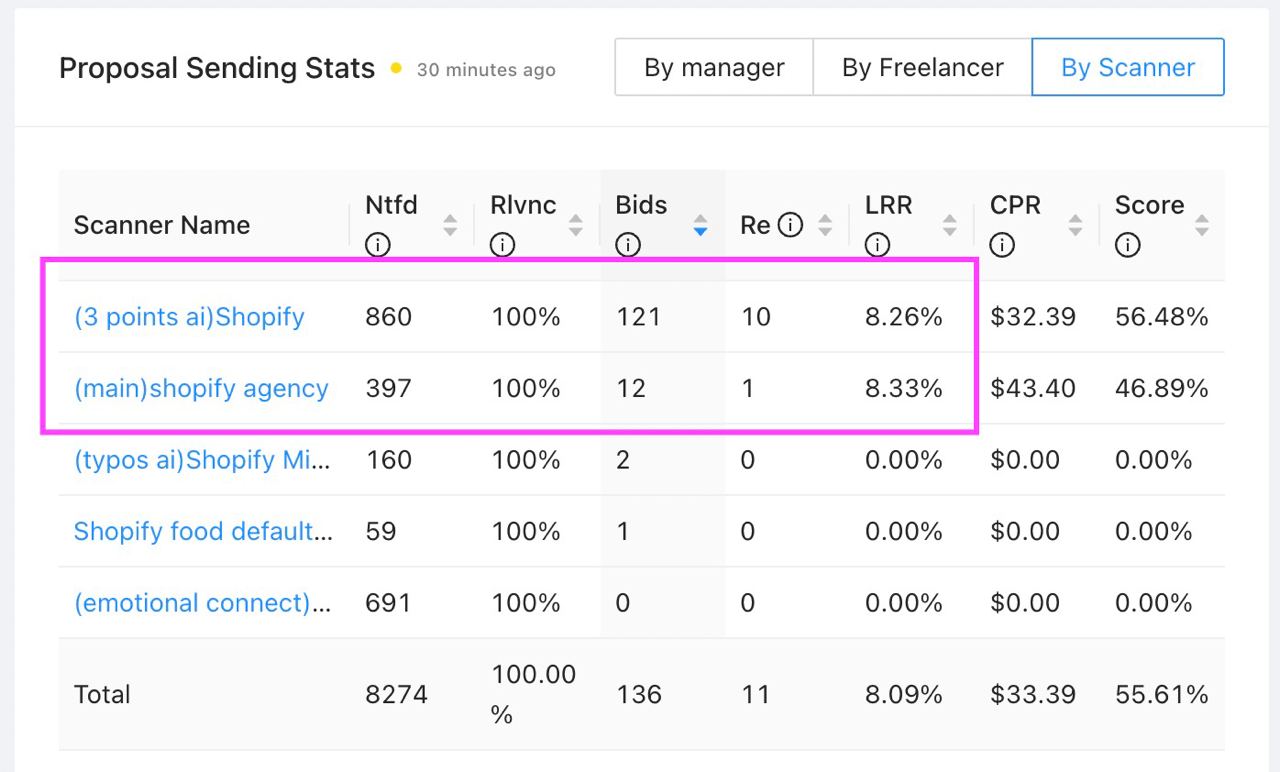Open the (main)shopify agency scanner link
The height and width of the screenshot is (772, 1280).
(201, 388)
